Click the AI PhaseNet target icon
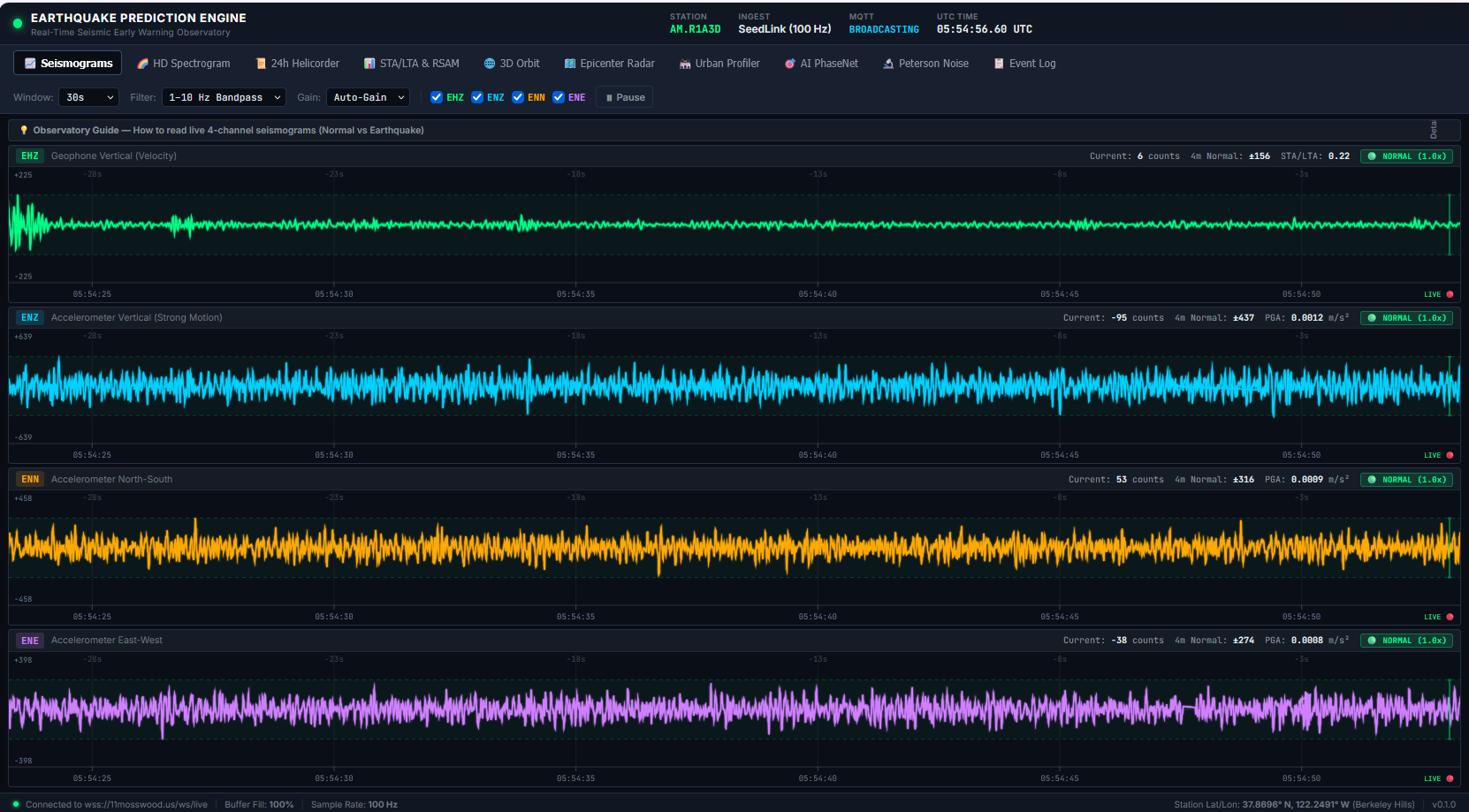This screenshot has height=812, width=1469. pyautogui.click(x=790, y=64)
